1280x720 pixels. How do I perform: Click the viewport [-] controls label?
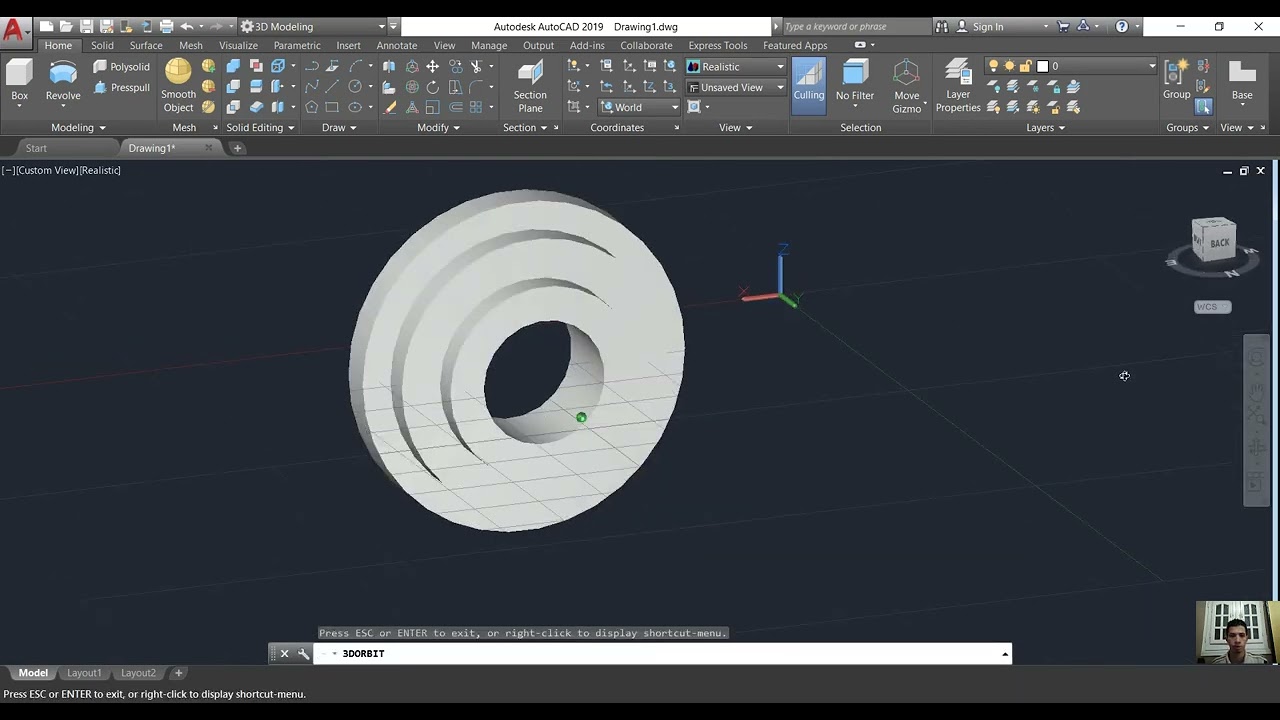click(8, 170)
